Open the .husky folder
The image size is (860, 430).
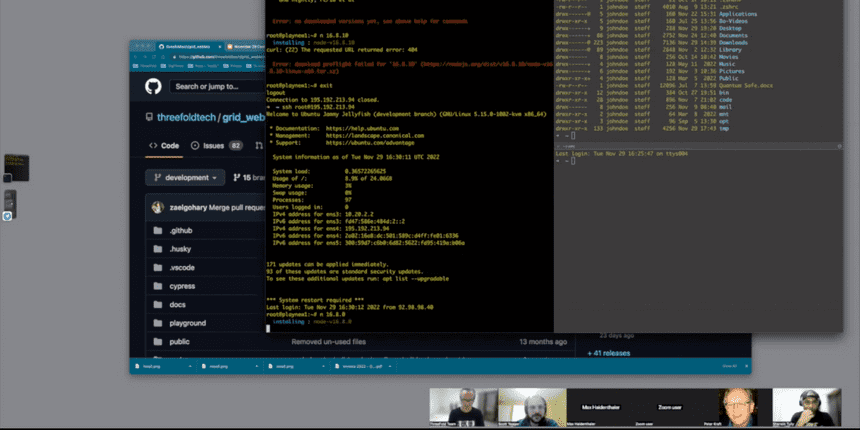(180, 249)
